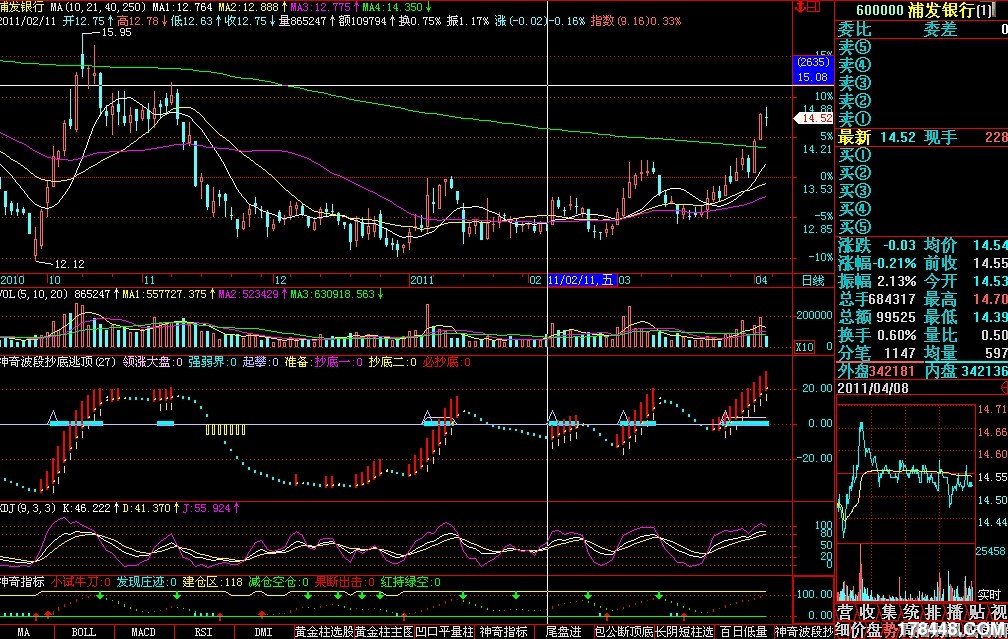Click the 卖⑤ ask row
This screenshot has height=639, width=1008.
(x=922, y=47)
